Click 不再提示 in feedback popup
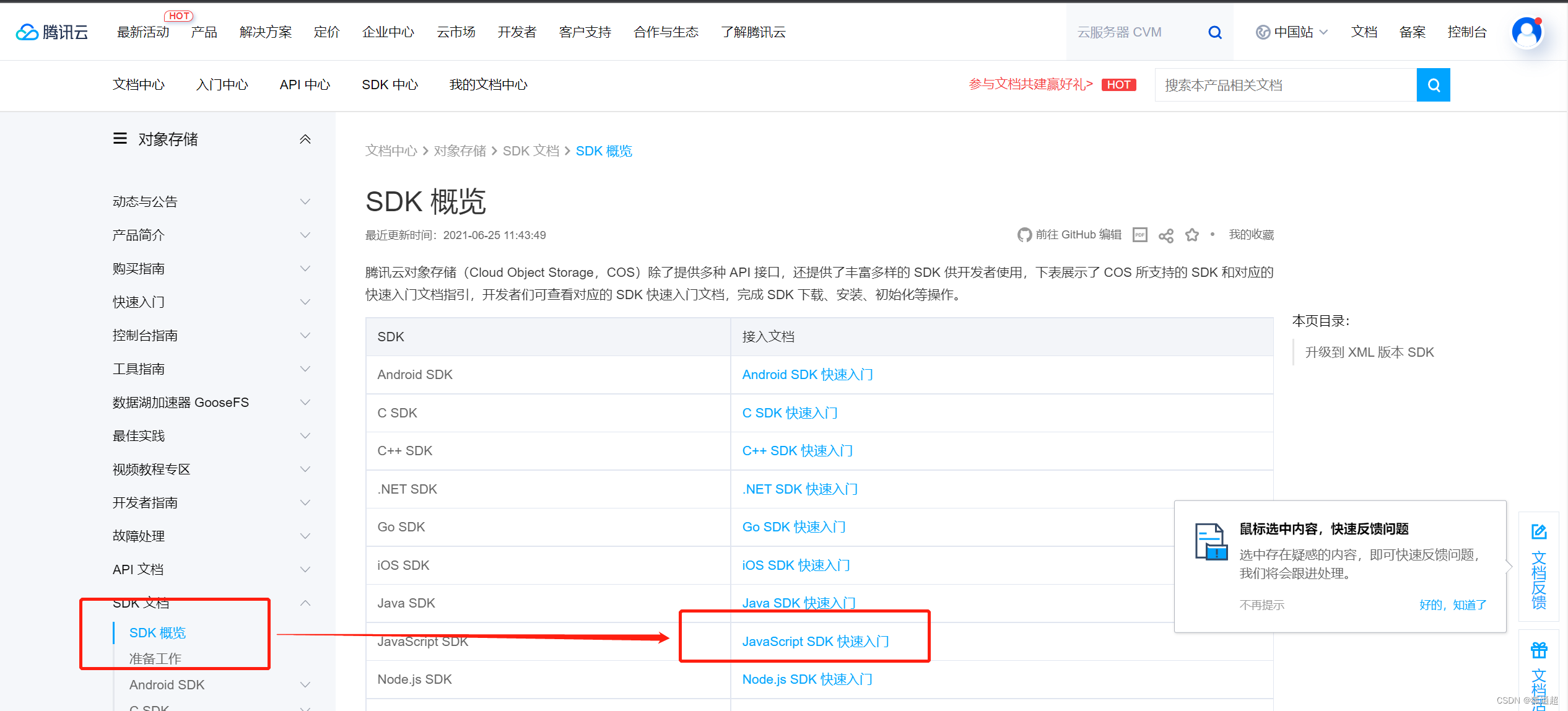Image resolution: width=1568 pixels, height=711 pixels. point(1262,605)
